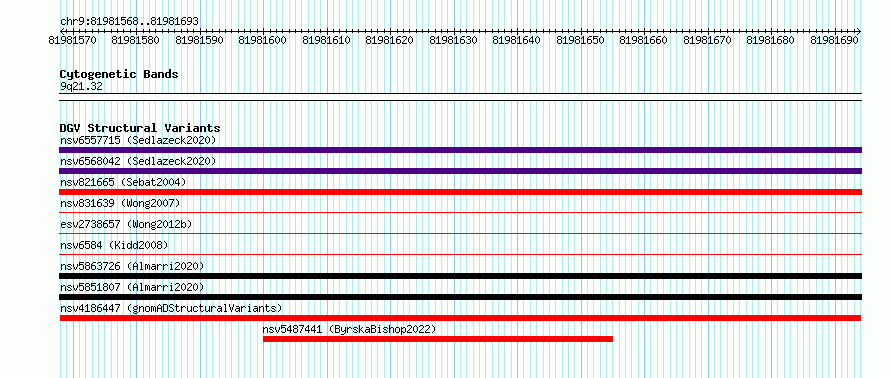Open nsv5487441 (ByrskaBishop2022) label
Viewport: 890px width, 378px height.
pos(349,329)
